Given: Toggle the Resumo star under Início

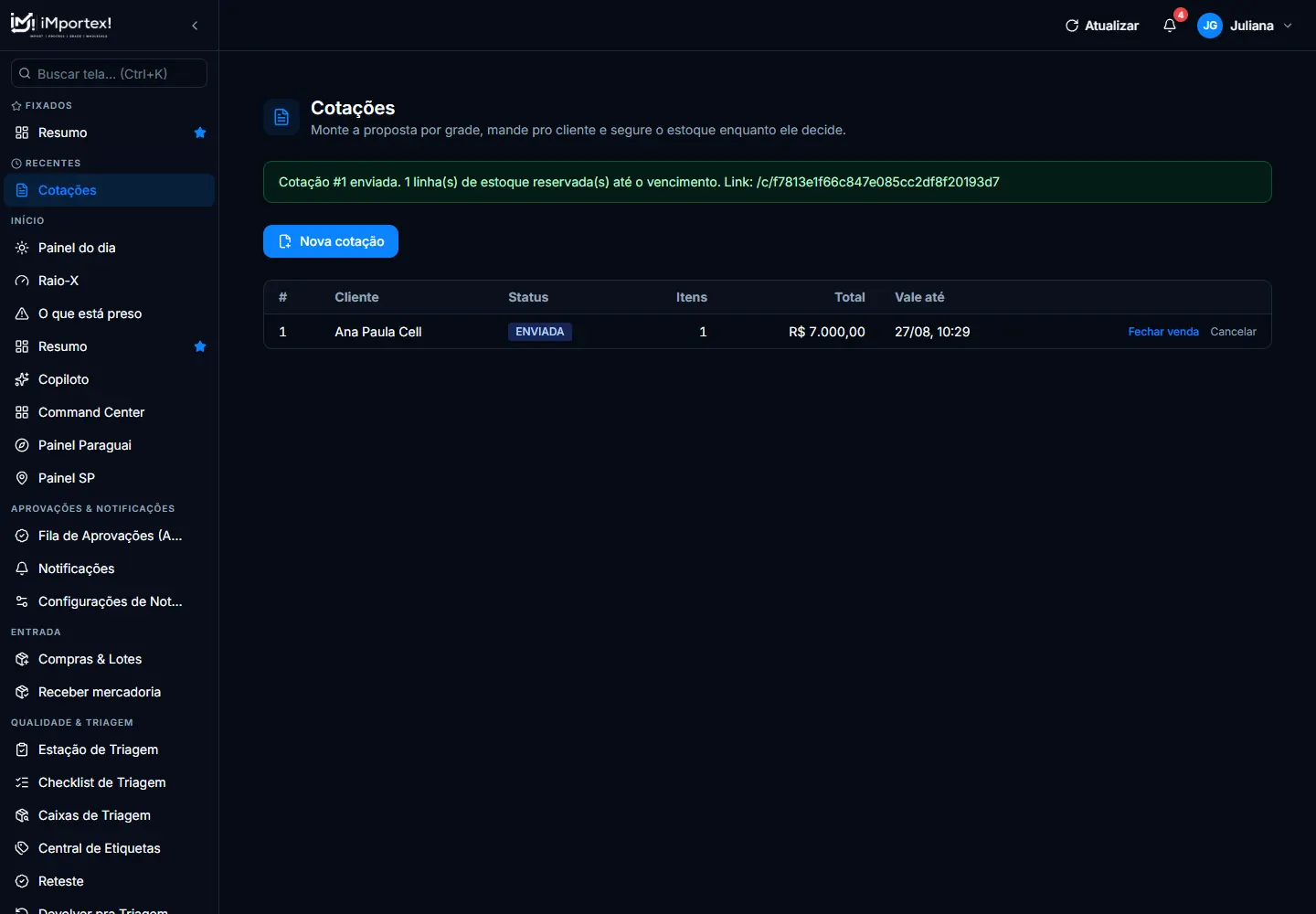Looking at the screenshot, I should point(200,346).
